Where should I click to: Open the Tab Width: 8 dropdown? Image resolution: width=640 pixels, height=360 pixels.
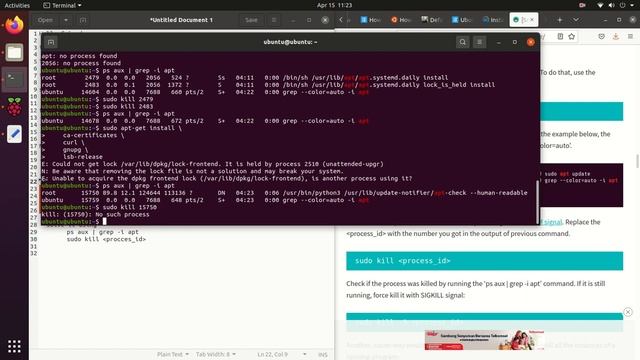tap(216, 354)
